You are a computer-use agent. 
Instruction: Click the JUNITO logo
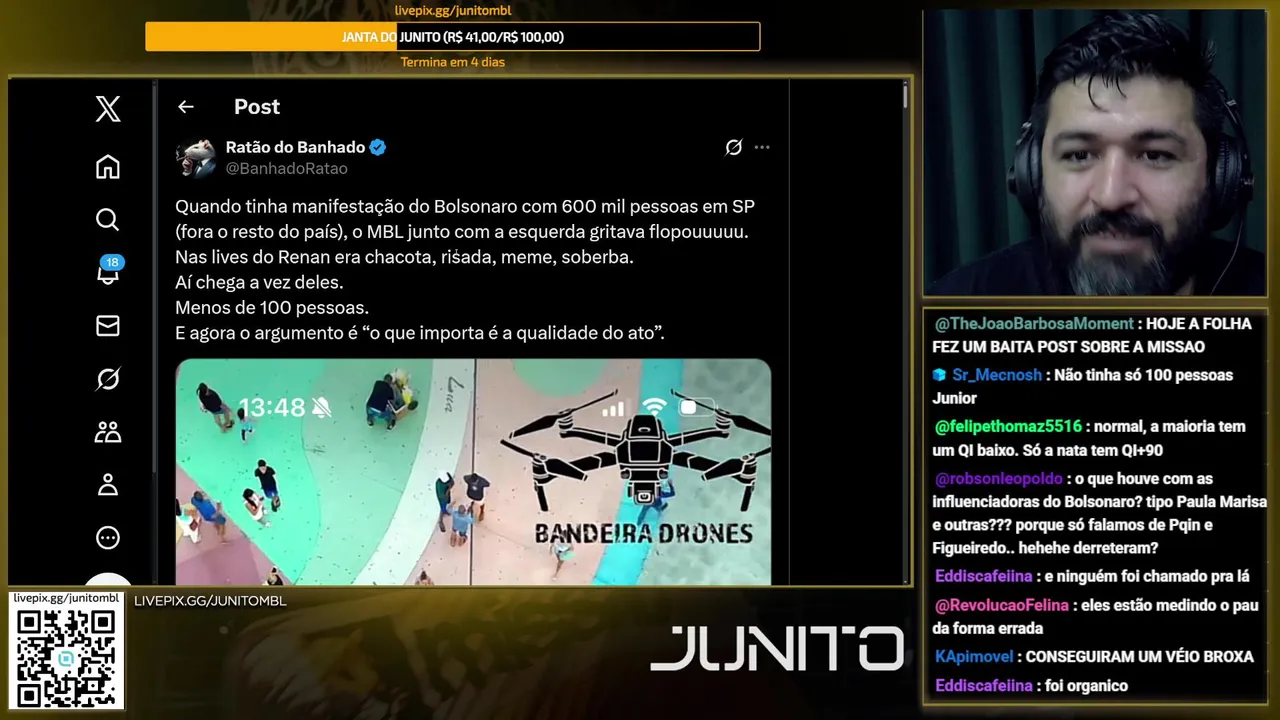pos(777,648)
